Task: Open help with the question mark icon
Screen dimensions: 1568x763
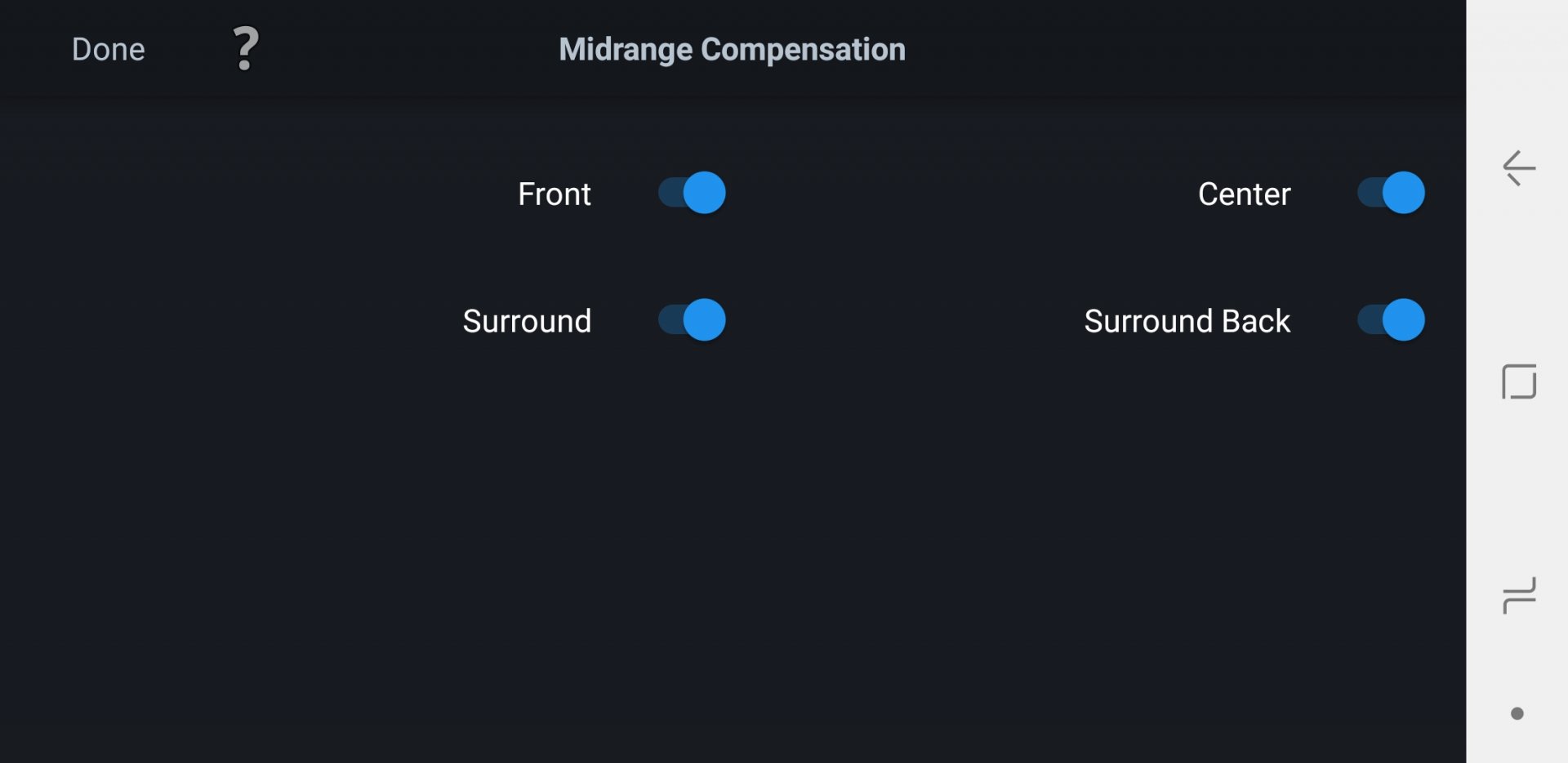Action: coord(245,49)
